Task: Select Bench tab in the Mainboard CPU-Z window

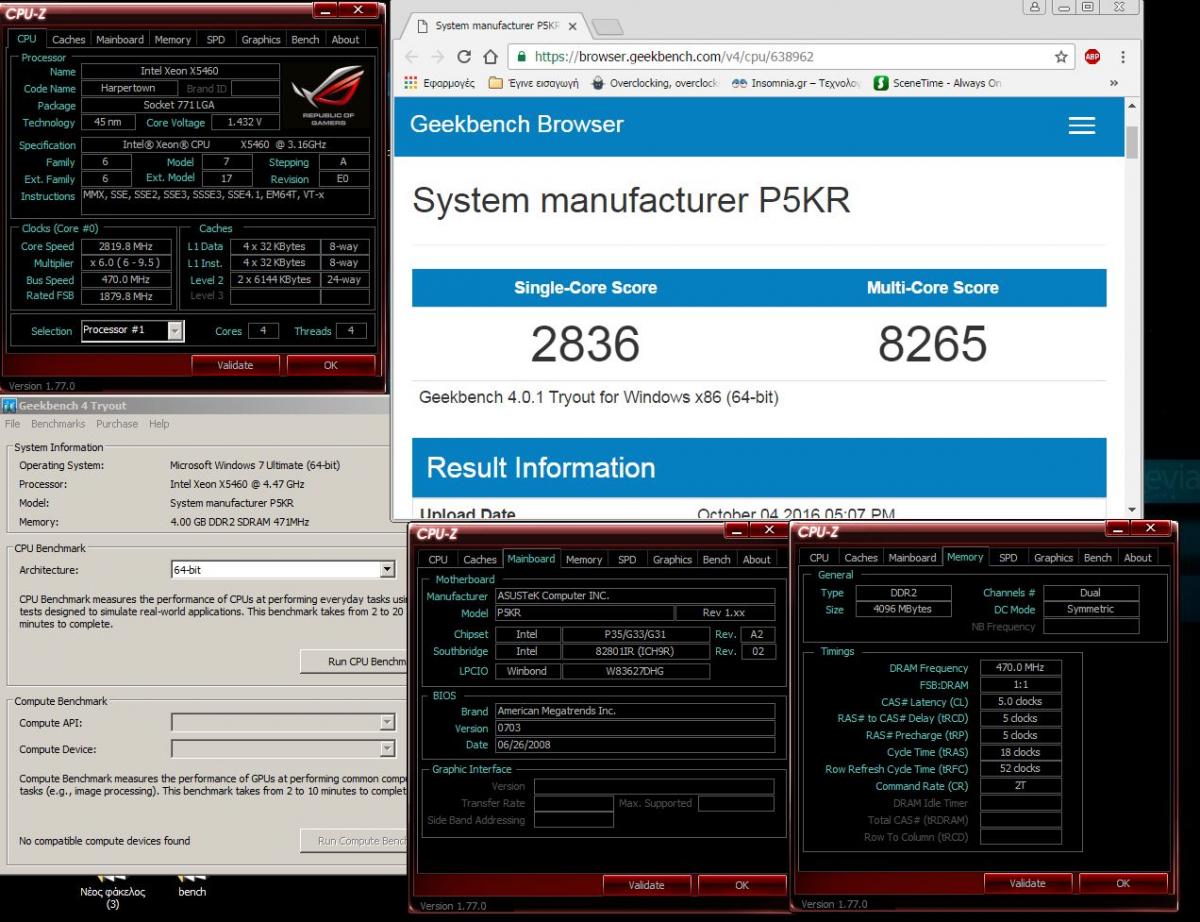Action: coord(717,560)
